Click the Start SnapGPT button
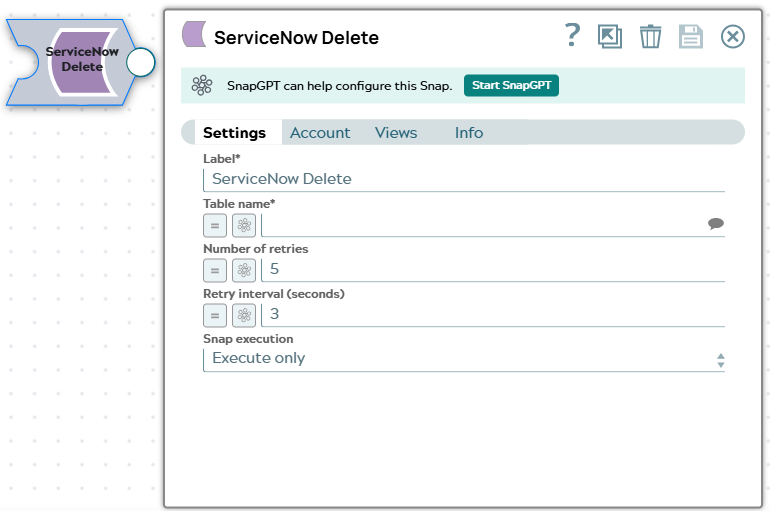The image size is (771, 511). click(511, 86)
